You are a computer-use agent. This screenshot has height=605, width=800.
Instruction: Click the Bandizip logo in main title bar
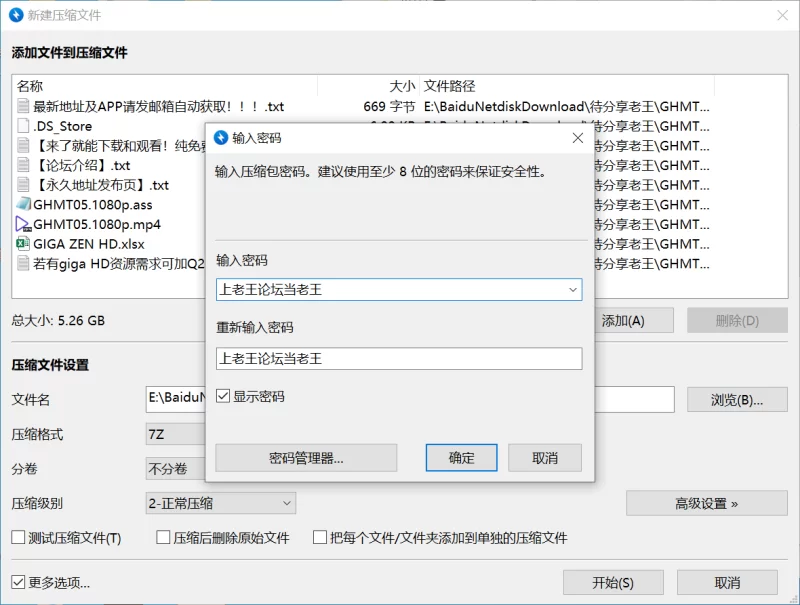[x=16, y=15]
